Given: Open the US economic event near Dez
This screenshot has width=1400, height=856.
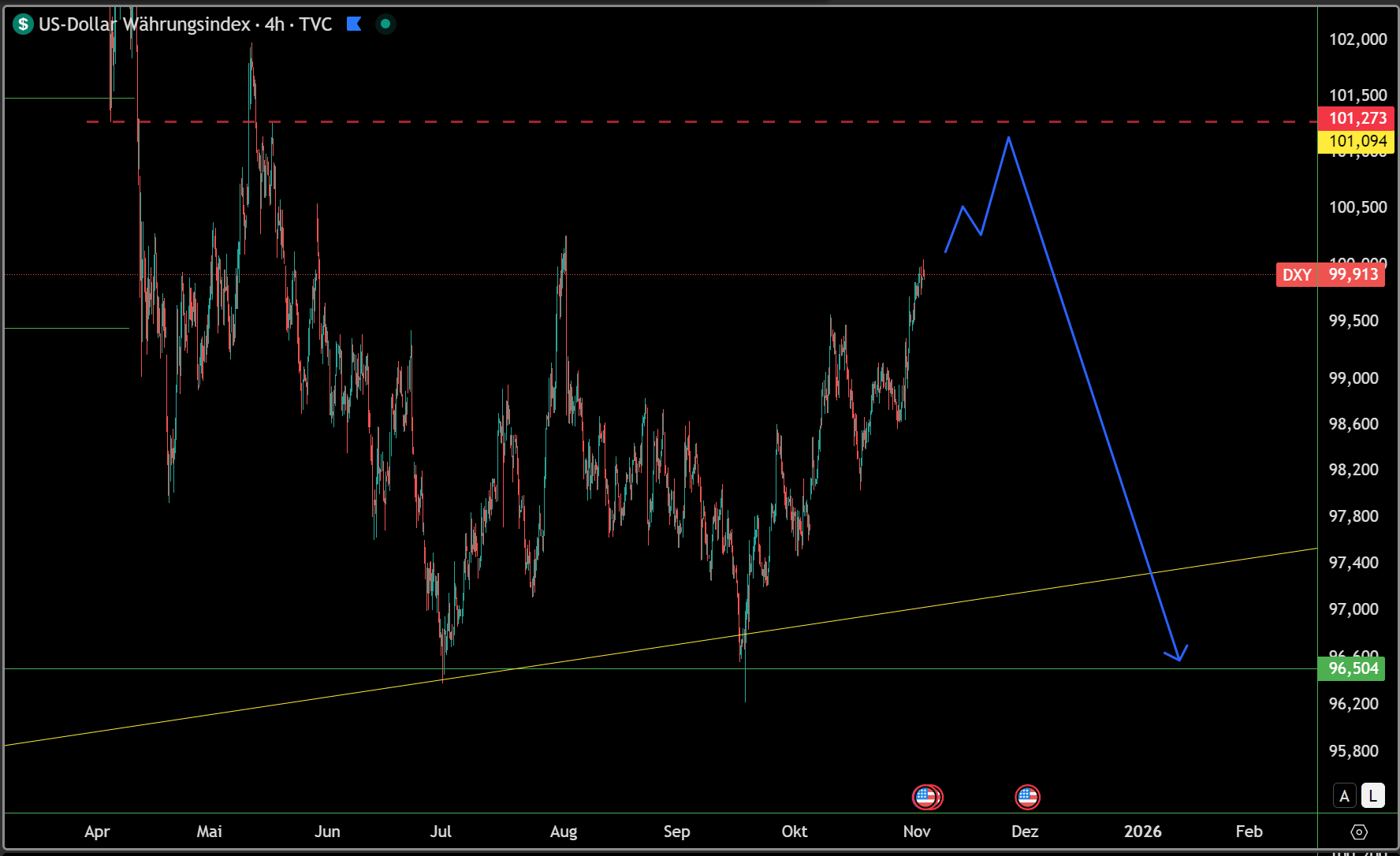Looking at the screenshot, I should pos(1027,797).
